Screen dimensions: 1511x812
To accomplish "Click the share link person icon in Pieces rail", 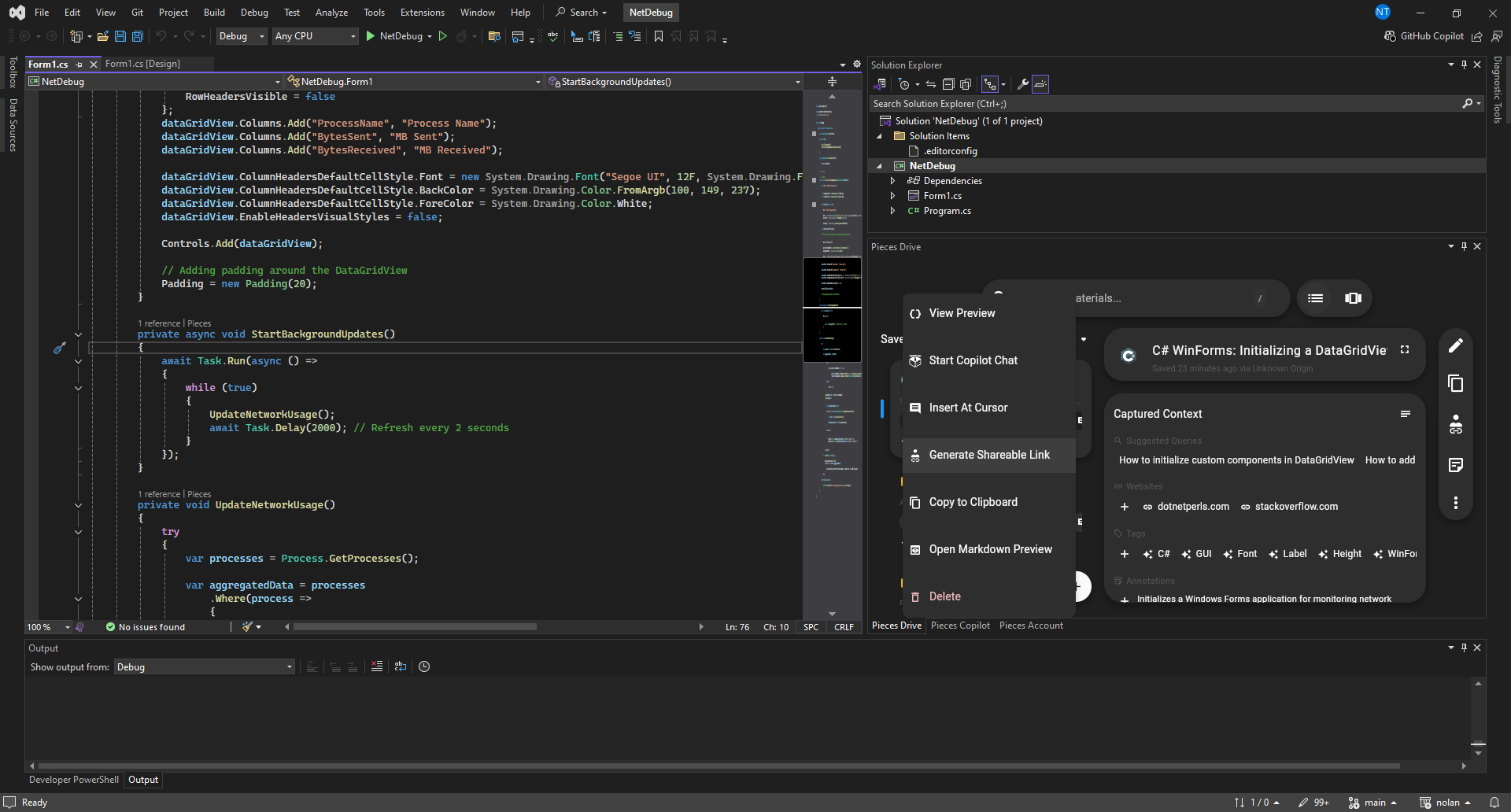I will (1456, 424).
